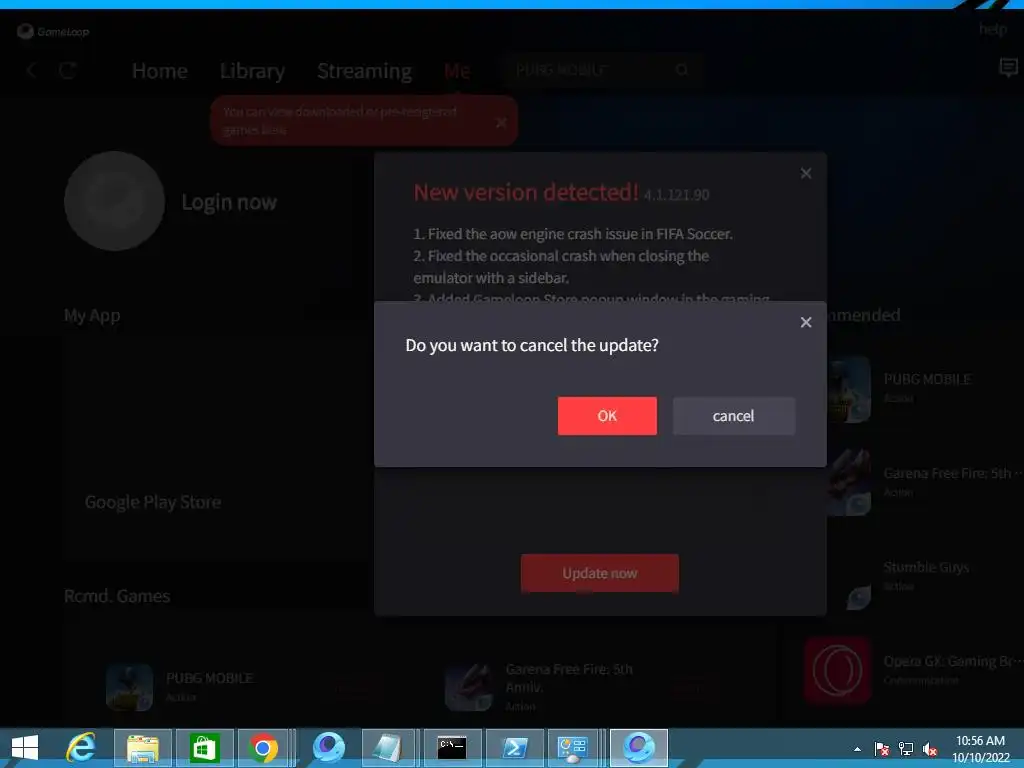Image resolution: width=1024 pixels, height=768 pixels.
Task: Open PowerShell from taskbar
Action: [515, 748]
